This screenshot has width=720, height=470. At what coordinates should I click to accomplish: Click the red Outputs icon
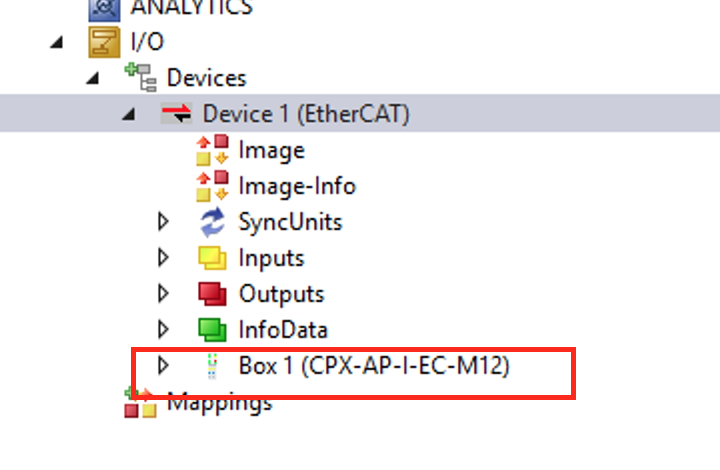click(212, 294)
